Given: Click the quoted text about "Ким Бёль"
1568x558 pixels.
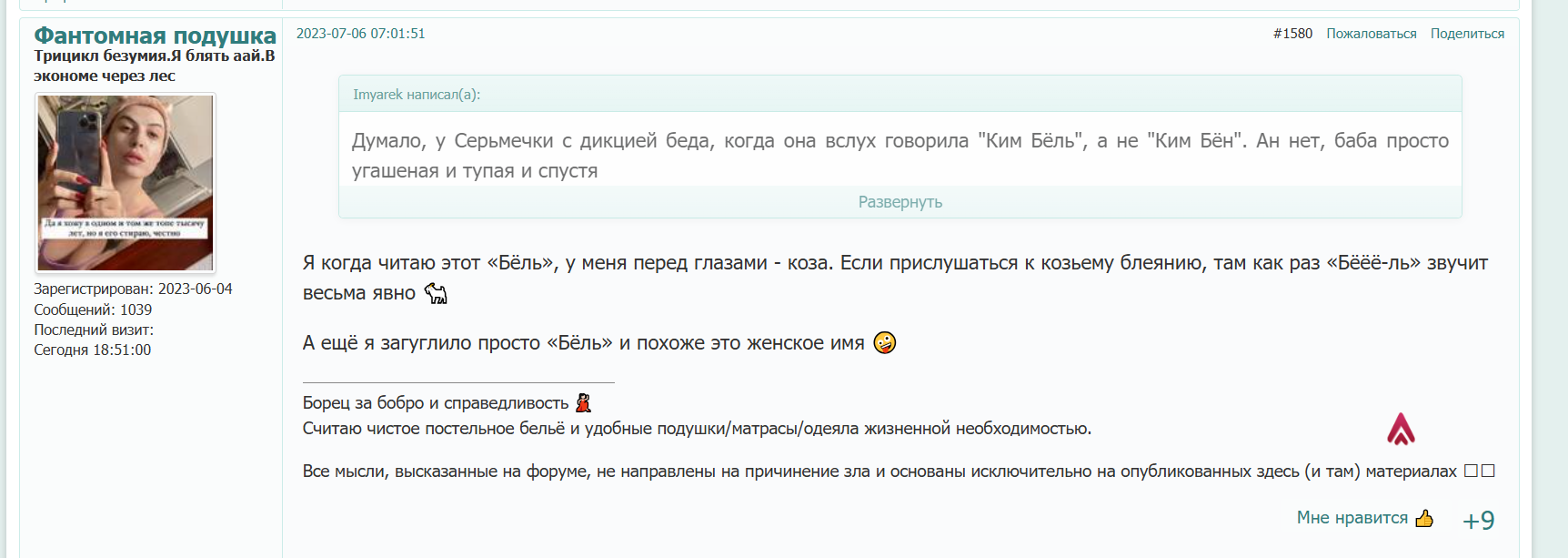Looking at the screenshot, I should click(x=900, y=155).
